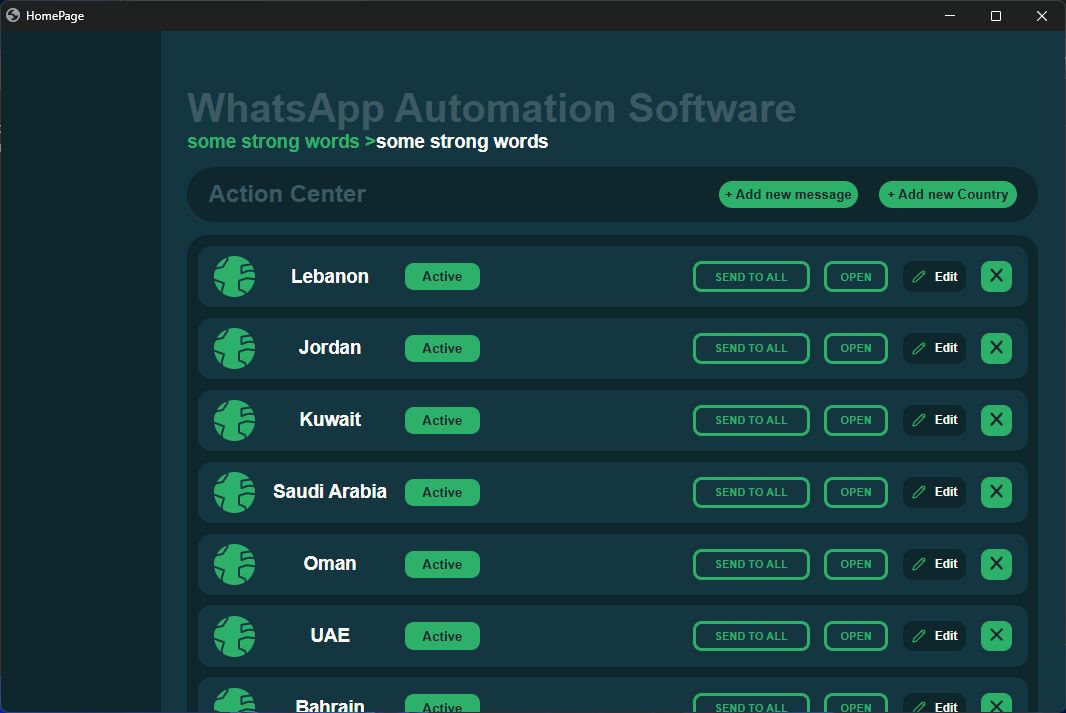Click the Saudi Arabia name label
Screen dimensions: 1066x713
coord(330,491)
